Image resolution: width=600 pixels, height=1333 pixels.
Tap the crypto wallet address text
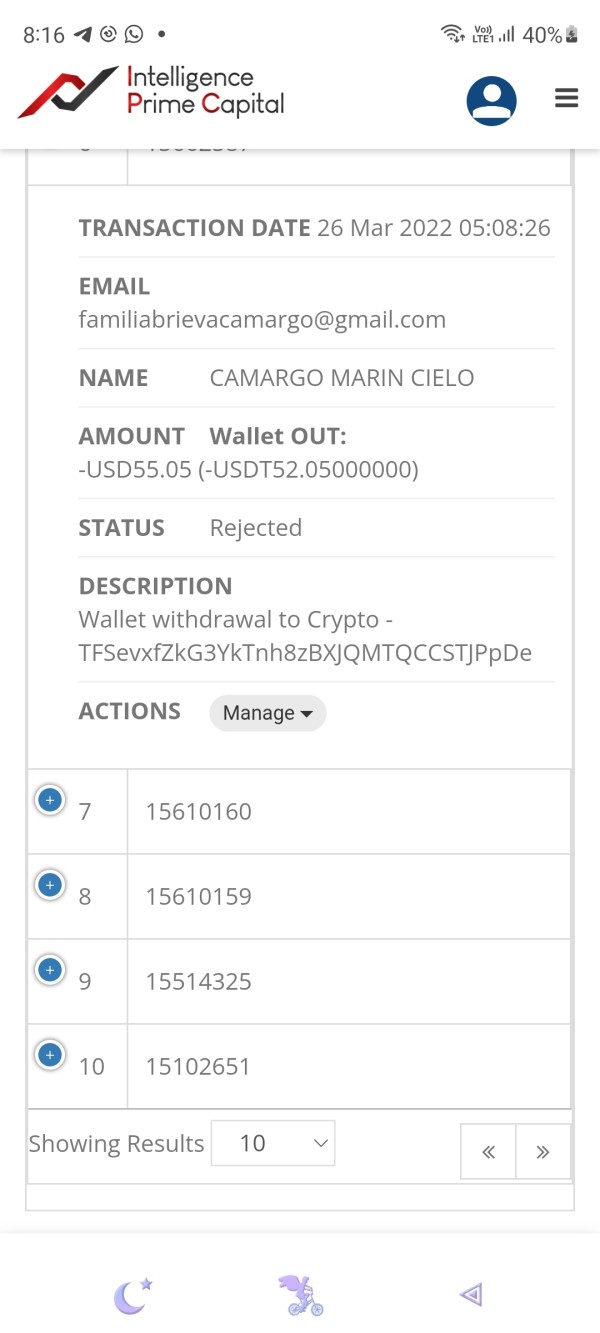(x=305, y=653)
